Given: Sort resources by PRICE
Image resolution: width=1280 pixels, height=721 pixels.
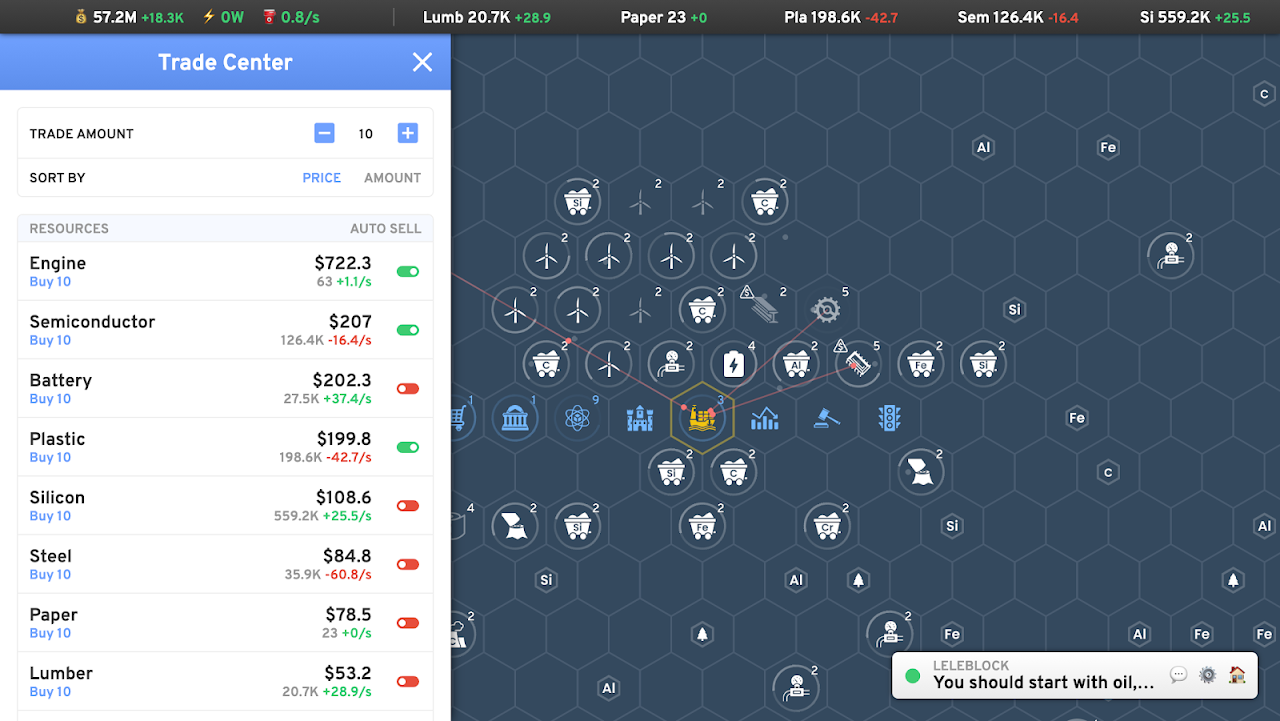Looking at the screenshot, I should tap(322, 178).
